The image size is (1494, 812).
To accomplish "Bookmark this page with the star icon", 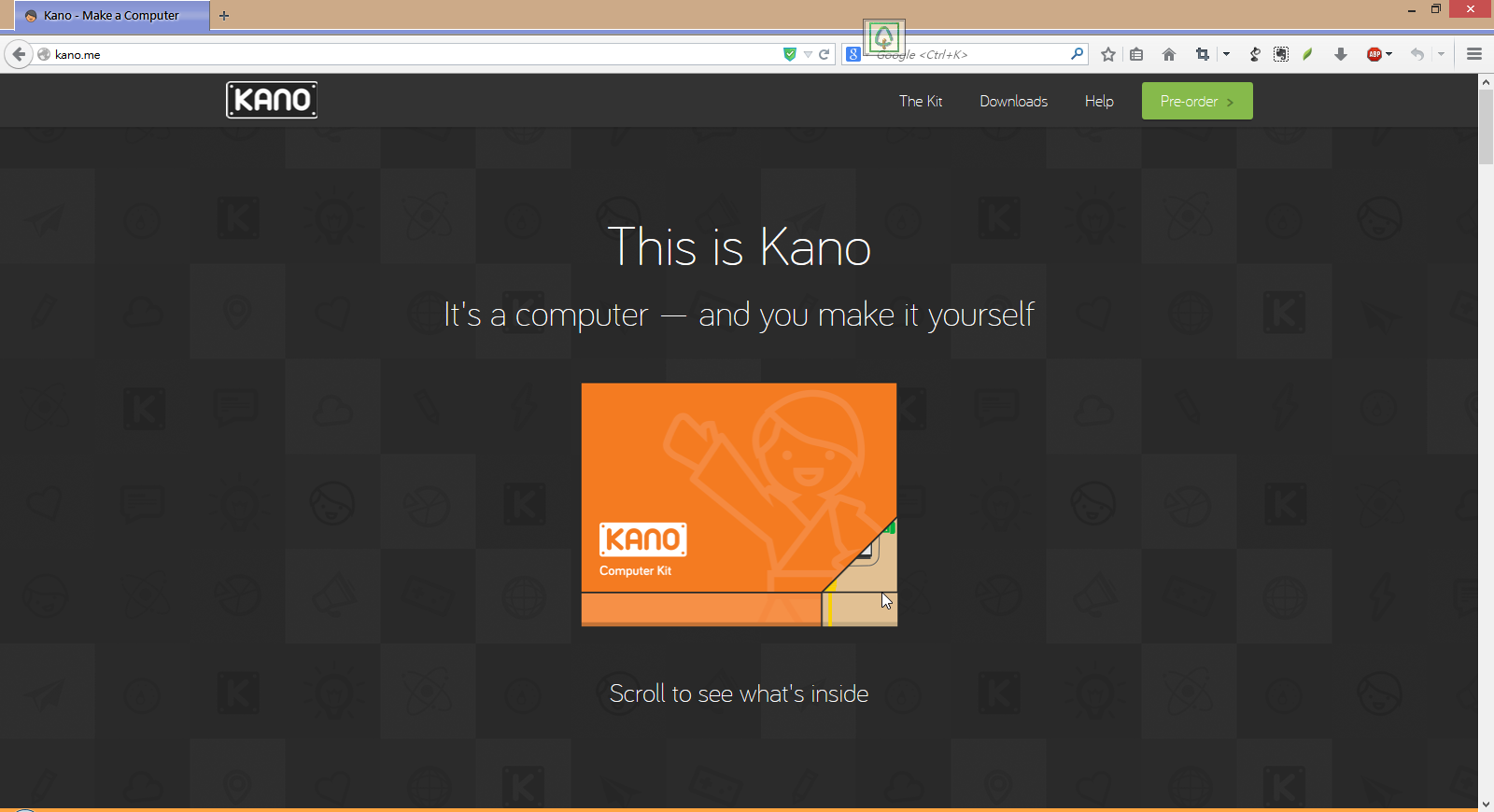I will click(x=1108, y=54).
